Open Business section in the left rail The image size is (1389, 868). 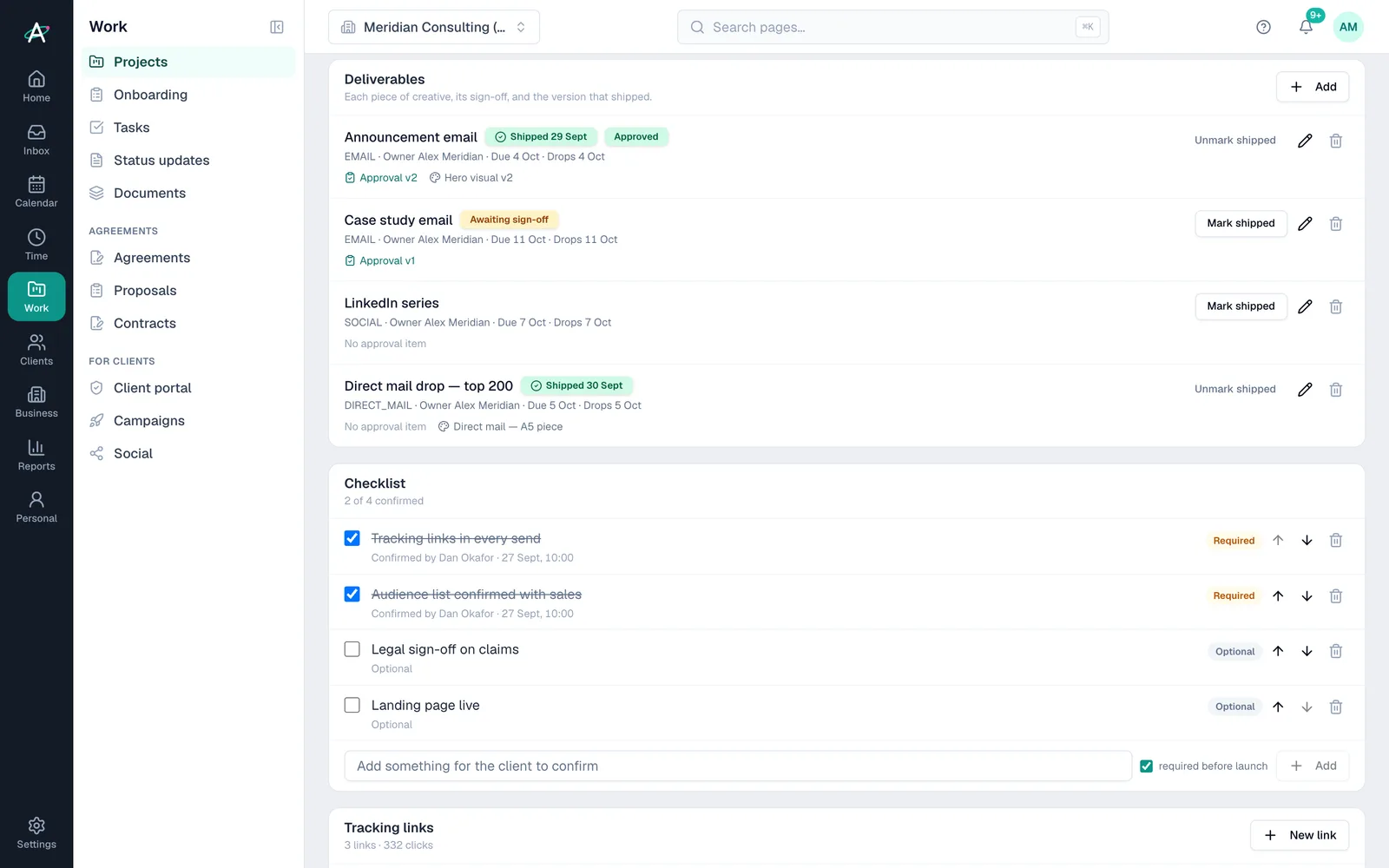tap(36, 402)
